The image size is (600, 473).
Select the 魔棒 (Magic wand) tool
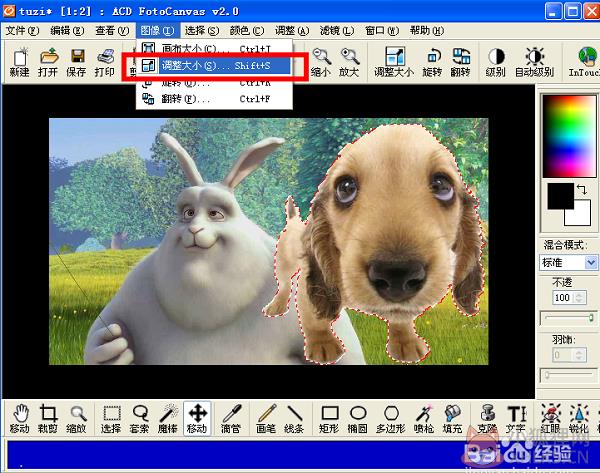(x=168, y=419)
